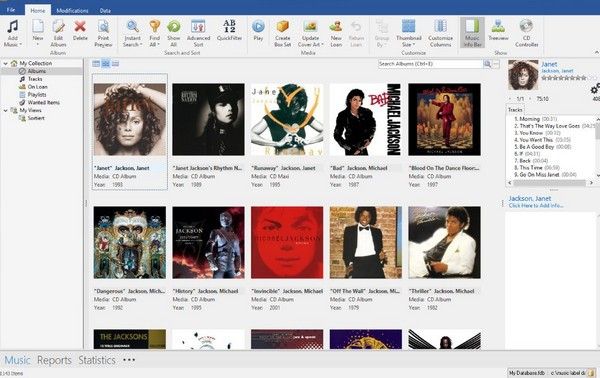Switch to the Reports section

[x=54, y=360]
